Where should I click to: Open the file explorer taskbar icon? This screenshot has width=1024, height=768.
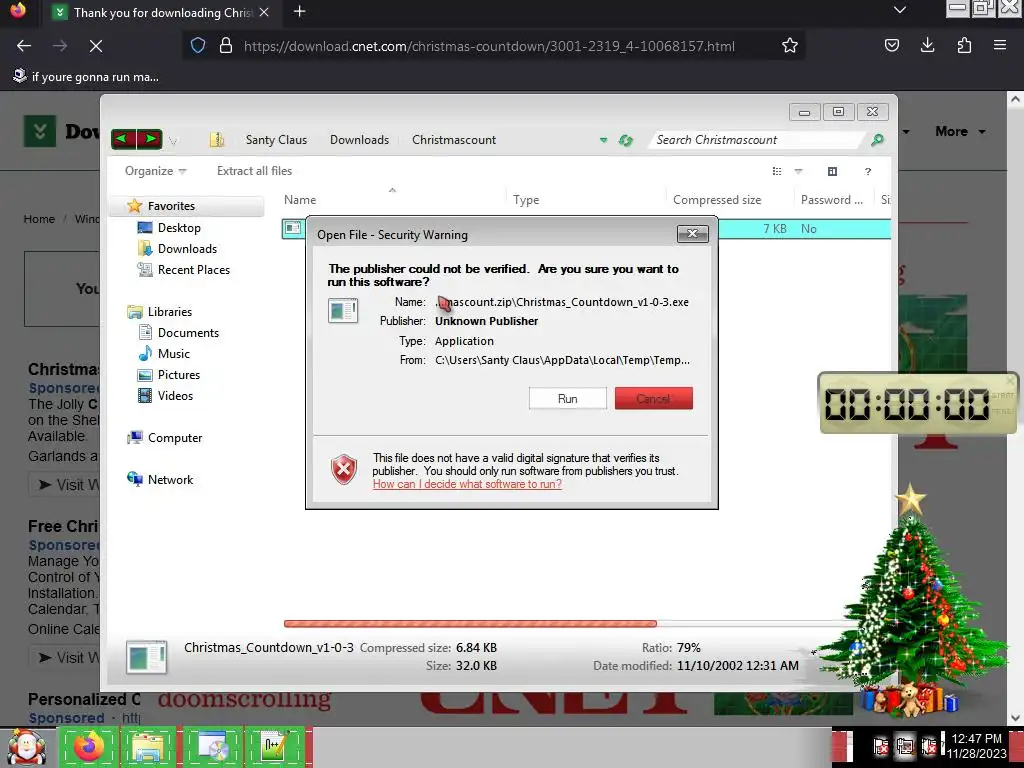[150, 747]
